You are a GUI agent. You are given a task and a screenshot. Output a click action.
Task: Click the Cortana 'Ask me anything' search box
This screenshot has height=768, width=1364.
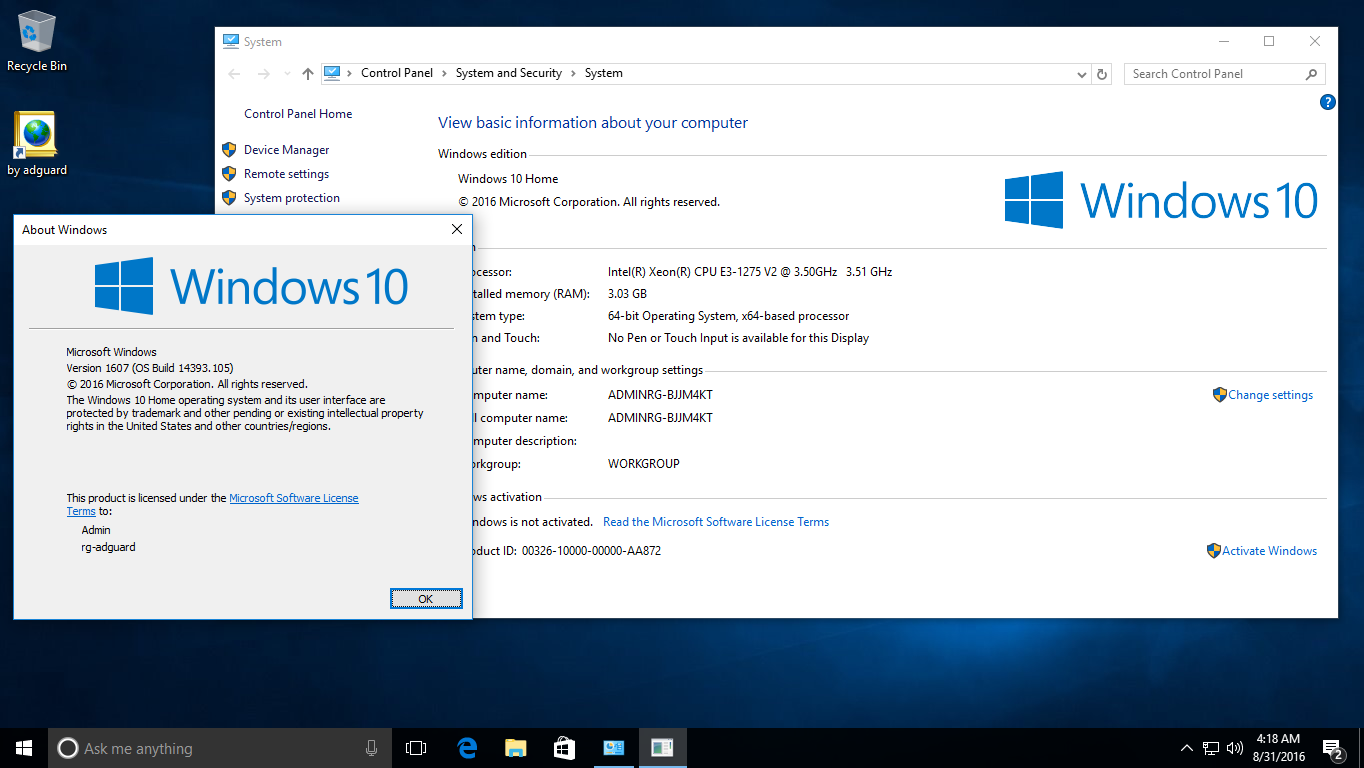(220, 748)
